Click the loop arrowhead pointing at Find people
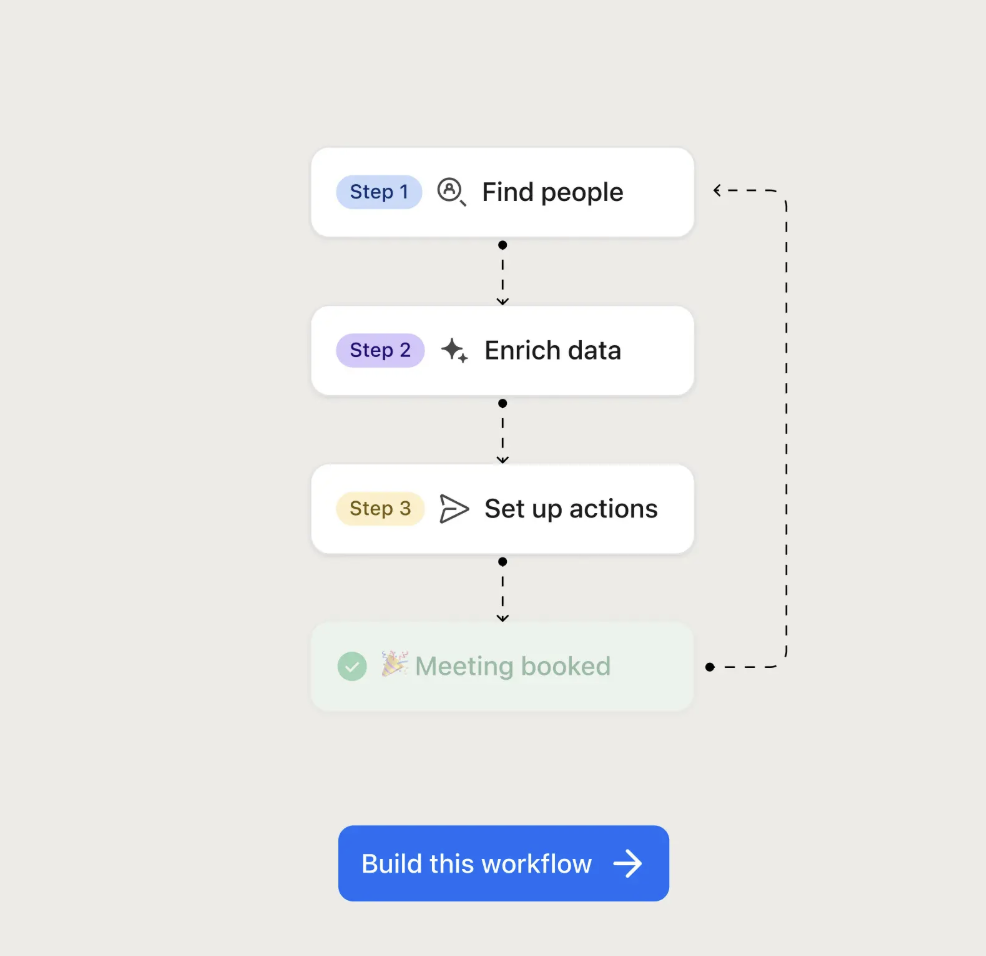Screen dimensions: 986x956 pos(718,190)
